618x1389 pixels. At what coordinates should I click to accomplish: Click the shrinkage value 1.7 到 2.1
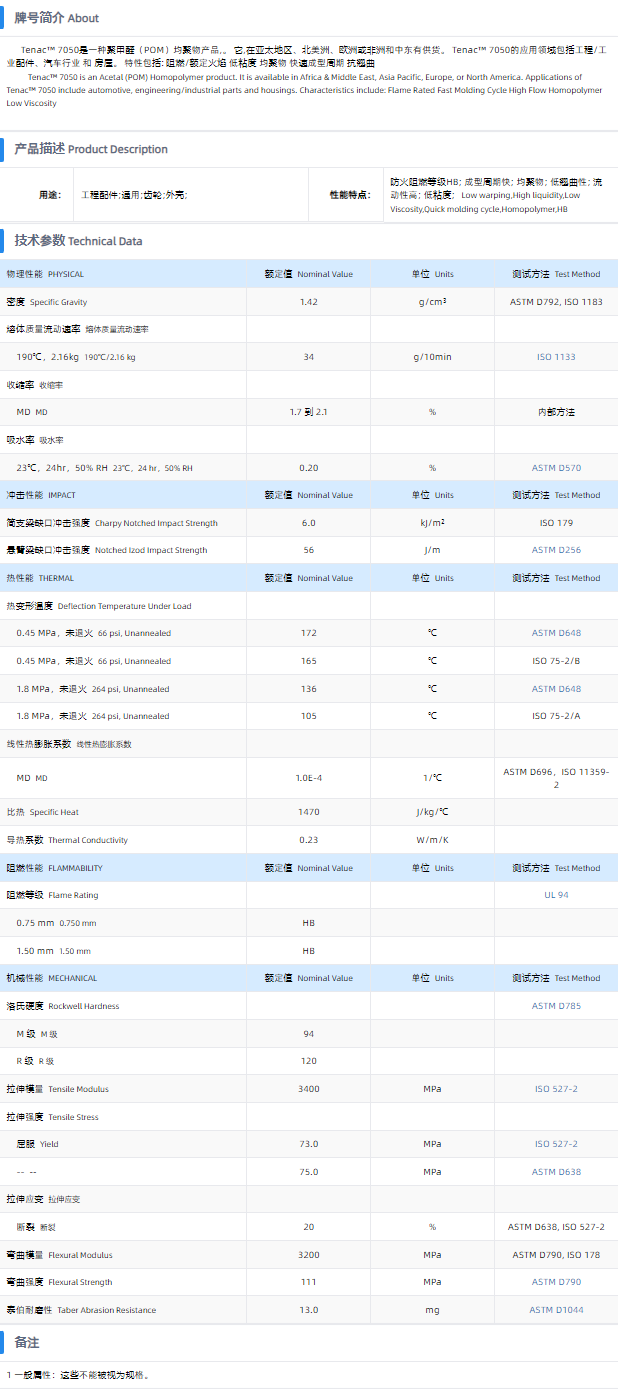tap(309, 412)
